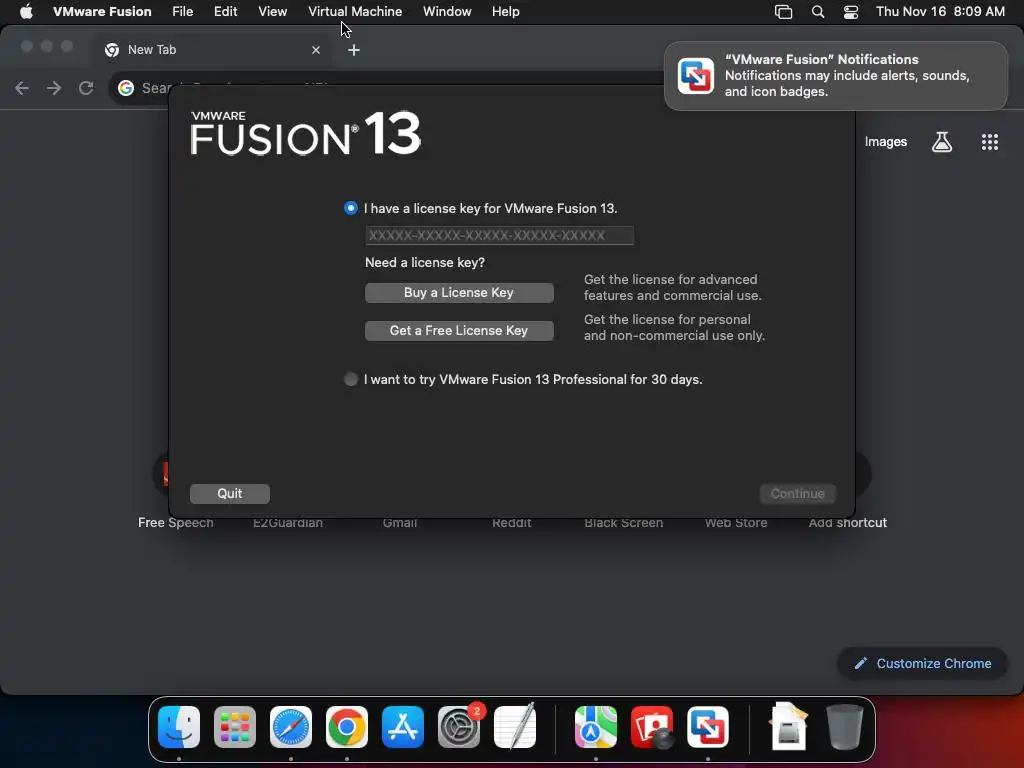Open TextEdit from the dock
This screenshot has width=1024, height=768.
[x=515, y=727]
